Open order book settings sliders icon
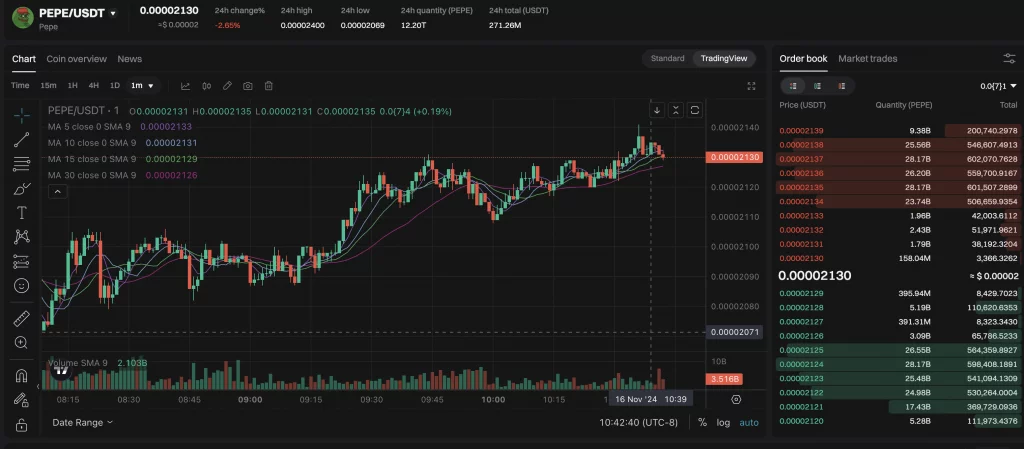1024x449 pixels. click(x=1010, y=59)
